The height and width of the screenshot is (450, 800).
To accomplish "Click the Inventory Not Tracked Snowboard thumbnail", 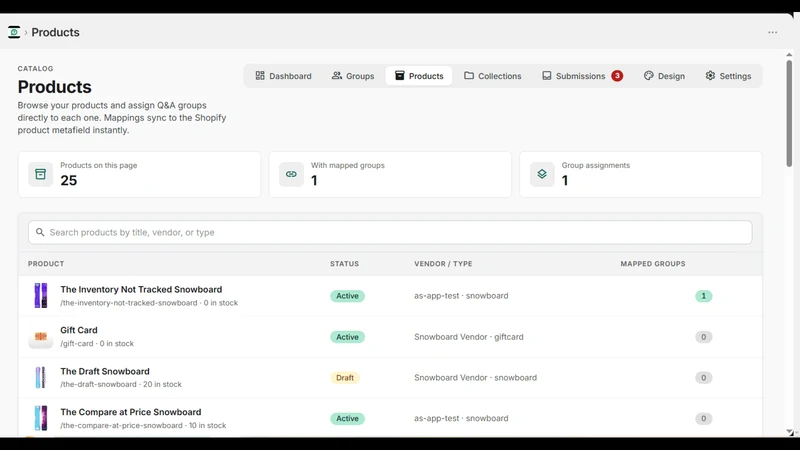I will tap(41, 295).
